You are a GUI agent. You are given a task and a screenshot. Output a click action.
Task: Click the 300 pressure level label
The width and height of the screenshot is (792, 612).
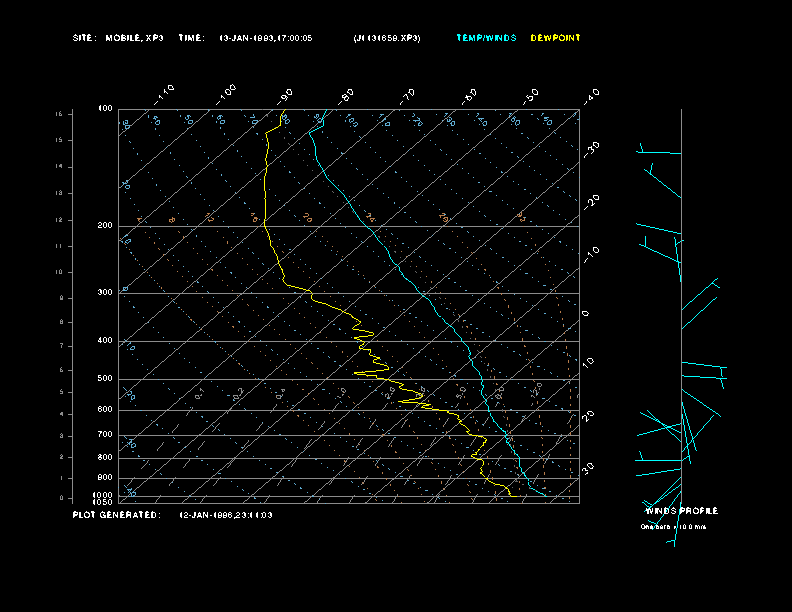point(105,292)
